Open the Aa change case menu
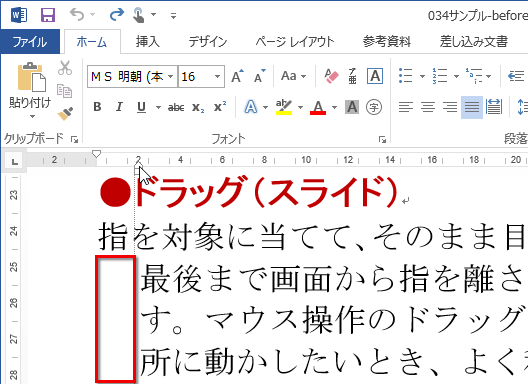This screenshot has height=384, width=528. [294, 76]
